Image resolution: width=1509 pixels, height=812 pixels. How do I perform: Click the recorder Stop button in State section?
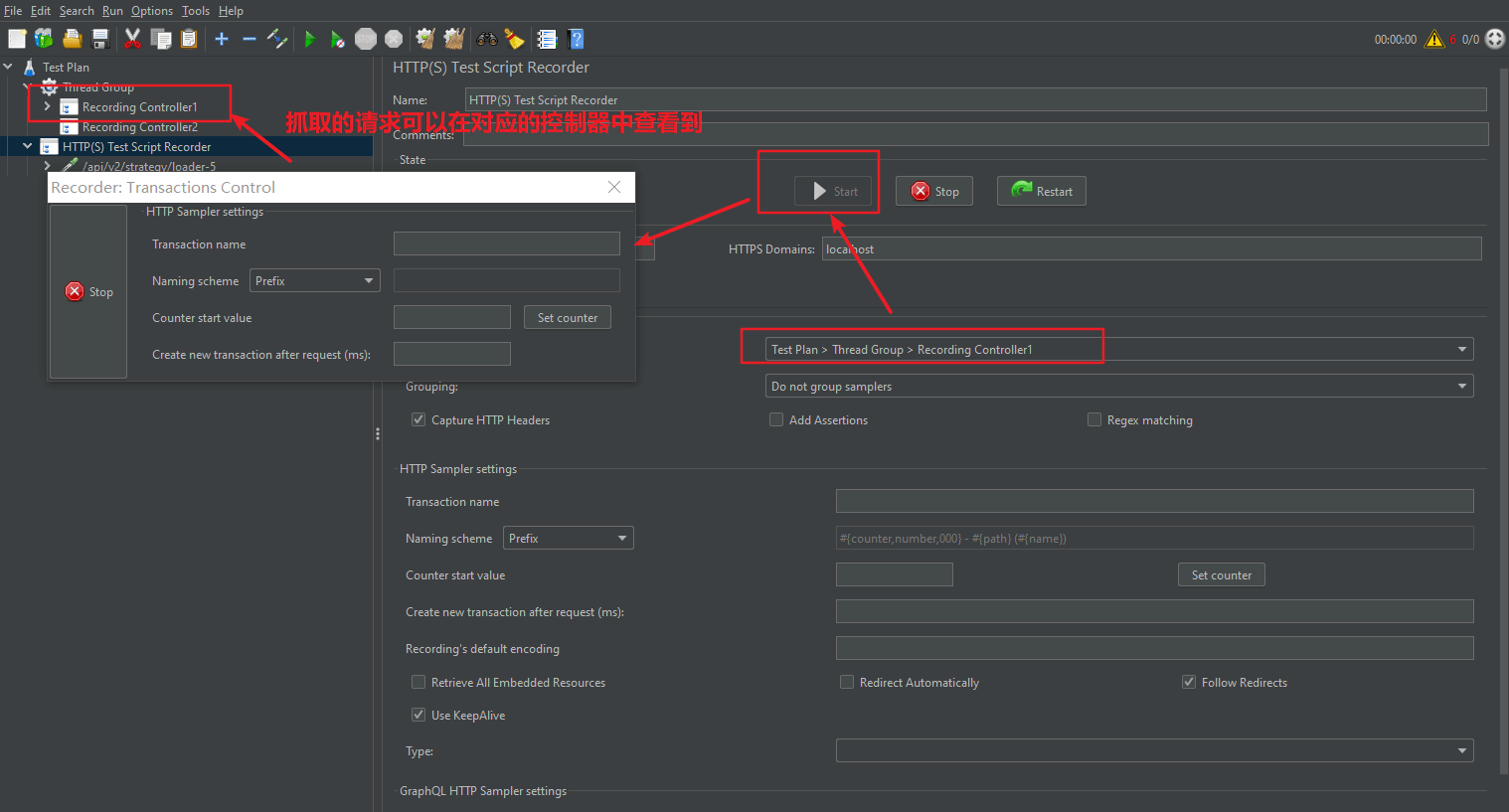click(934, 191)
